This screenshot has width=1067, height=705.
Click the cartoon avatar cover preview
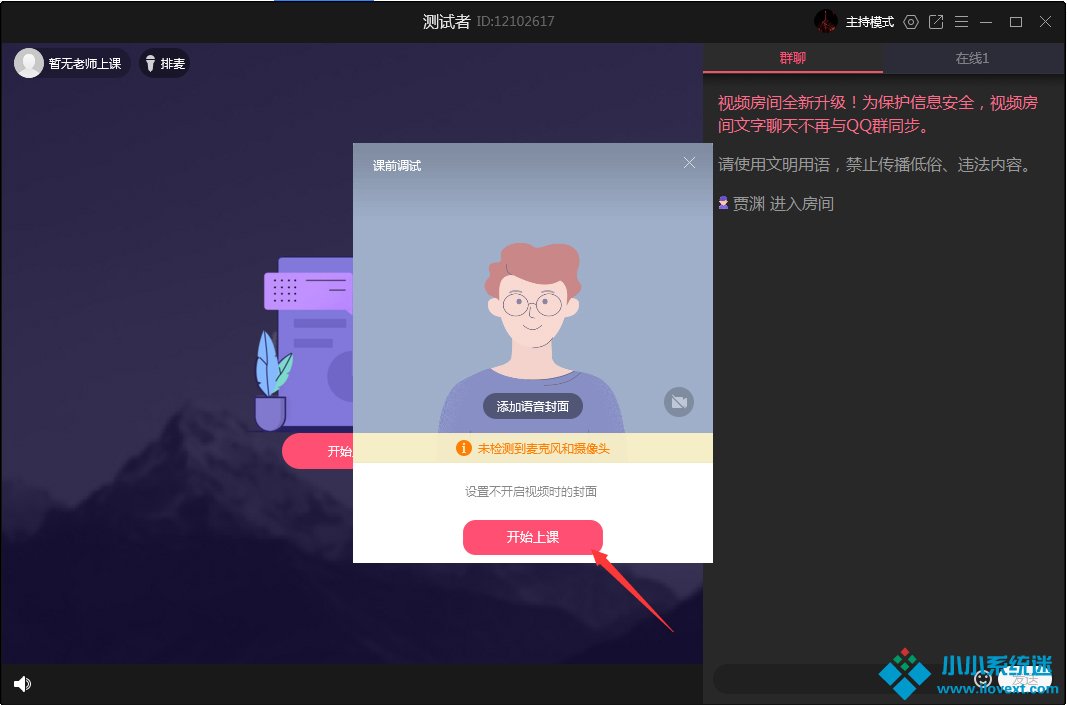533,310
